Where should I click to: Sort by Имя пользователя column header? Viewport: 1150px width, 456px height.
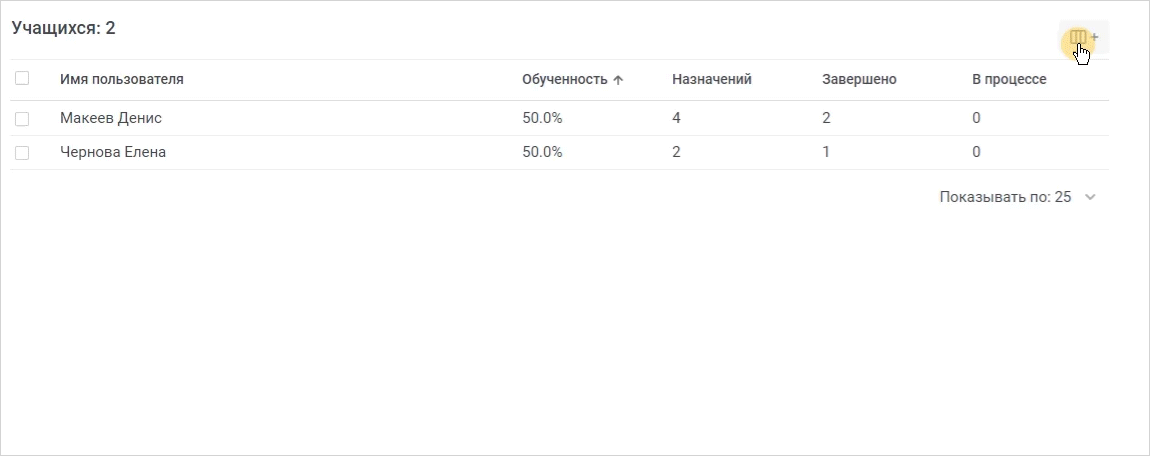(x=122, y=79)
